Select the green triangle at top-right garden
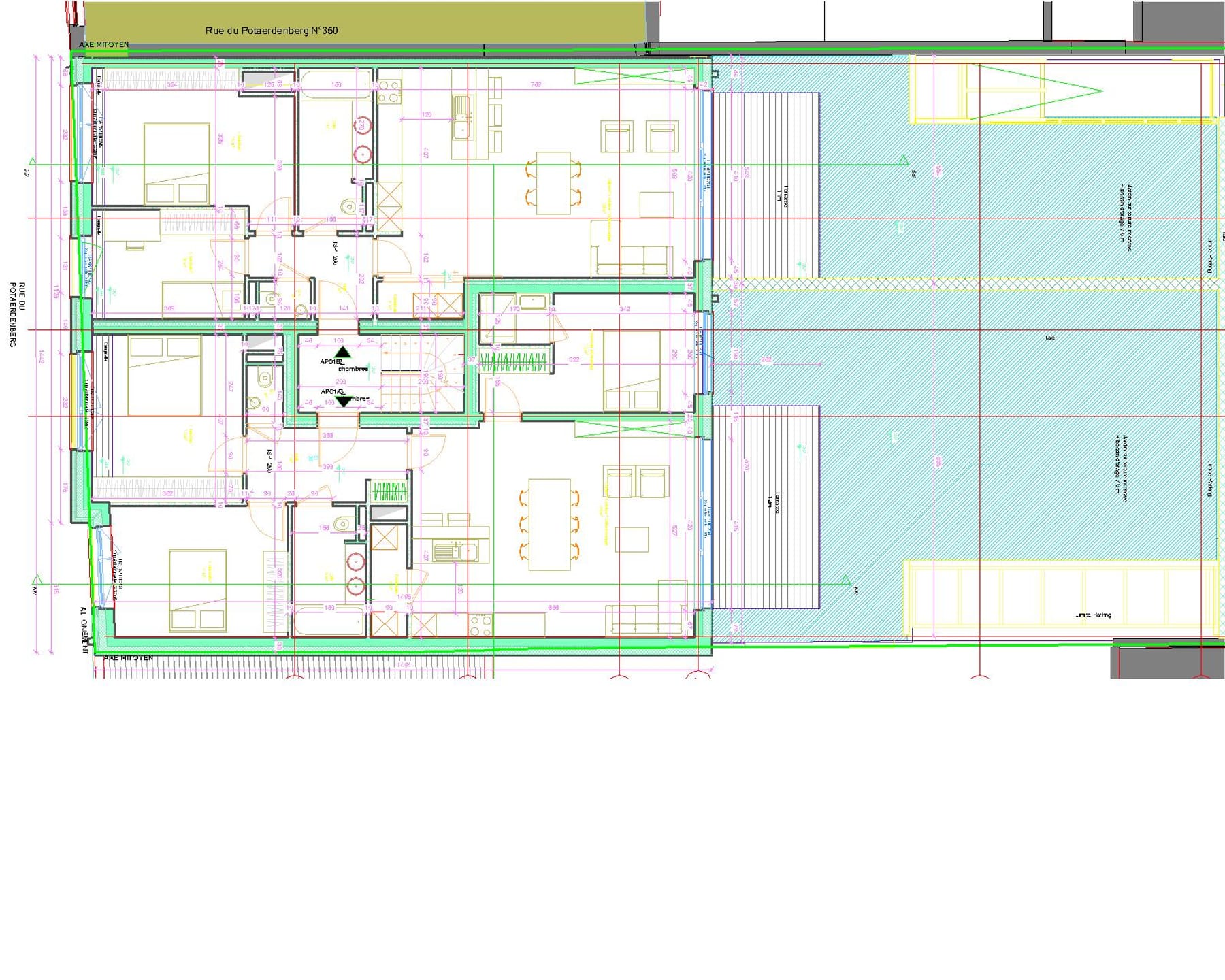Image resolution: width=1225 pixels, height=980 pixels. 1036,91
